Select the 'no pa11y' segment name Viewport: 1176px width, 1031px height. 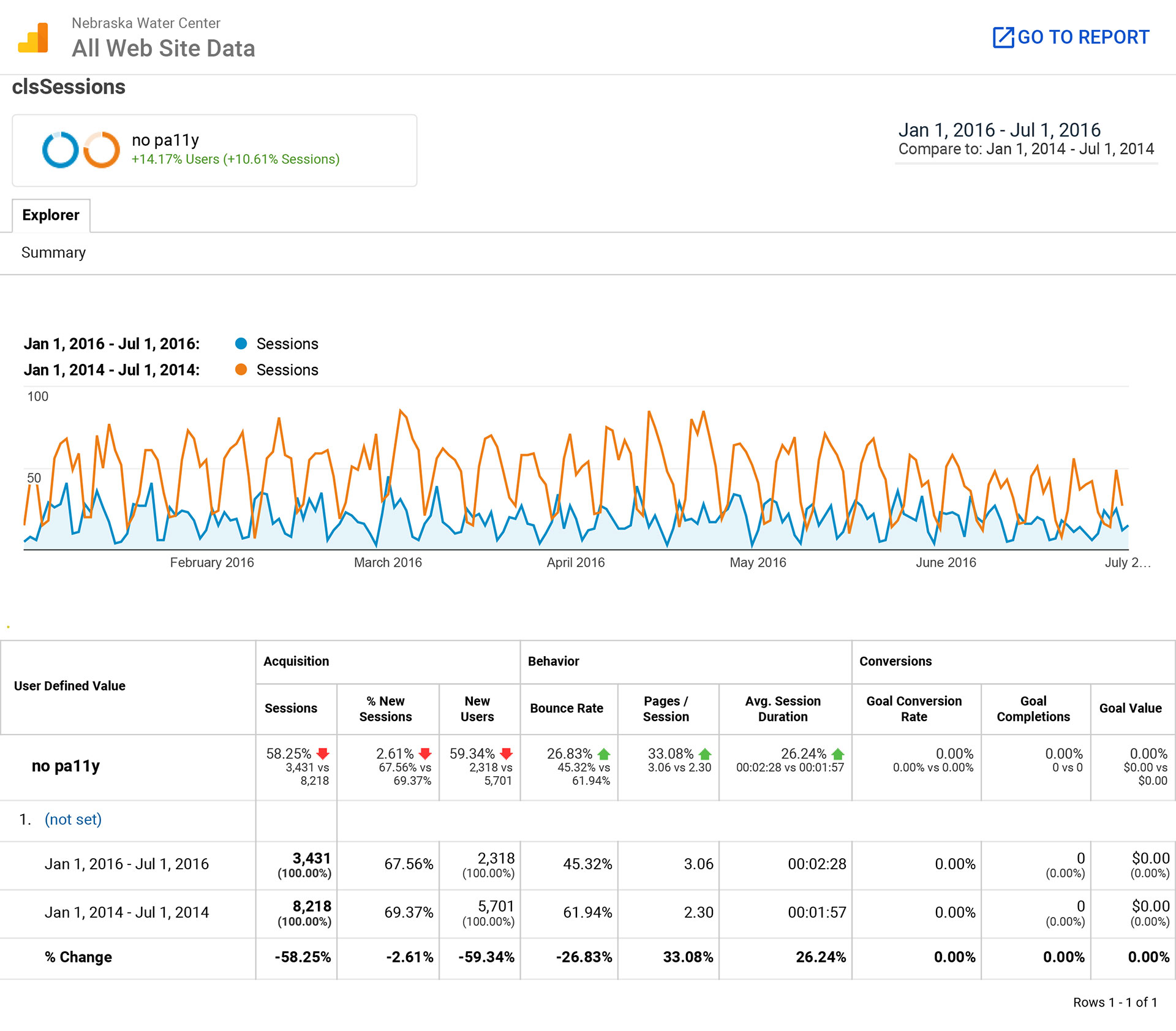click(x=165, y=140)
